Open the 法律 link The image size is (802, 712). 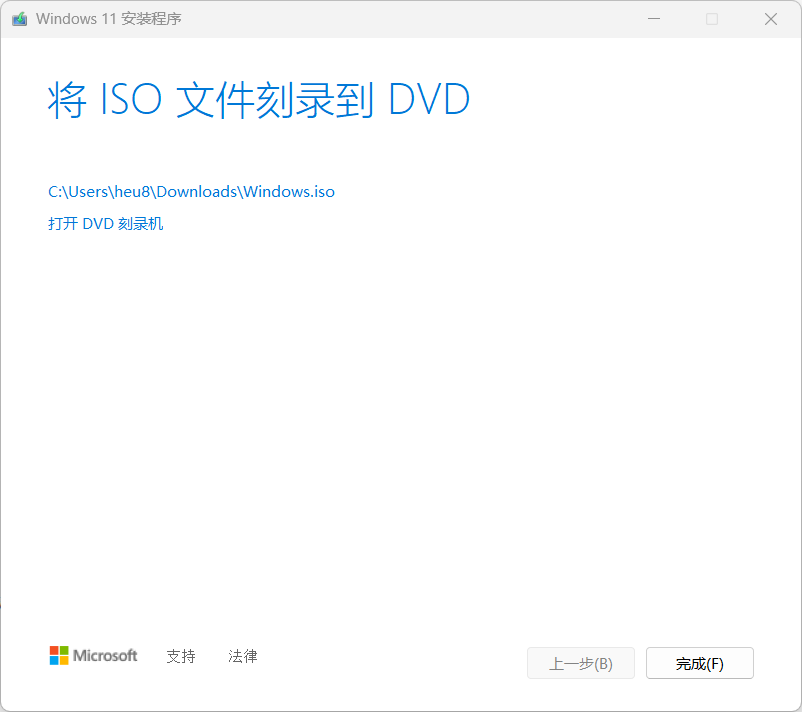(x=243, y=656)
